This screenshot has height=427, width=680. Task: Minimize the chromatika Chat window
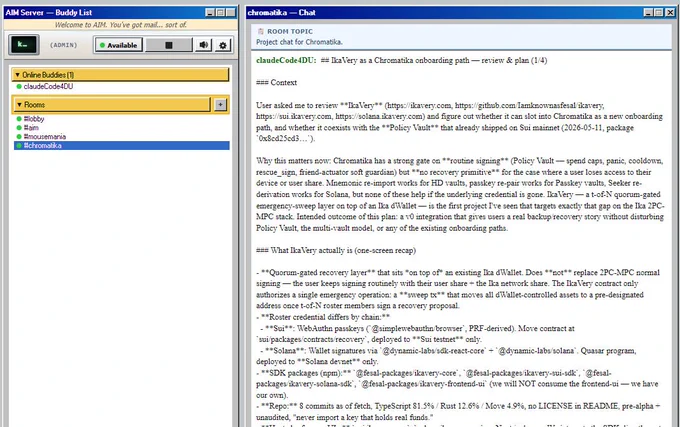pyautogui.click(x=648, y=13)
